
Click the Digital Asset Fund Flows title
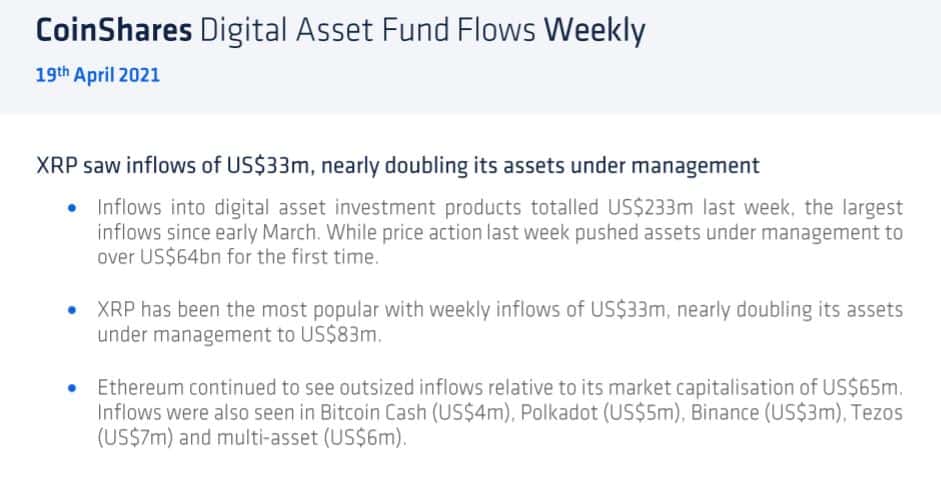(x=367, y=31)
